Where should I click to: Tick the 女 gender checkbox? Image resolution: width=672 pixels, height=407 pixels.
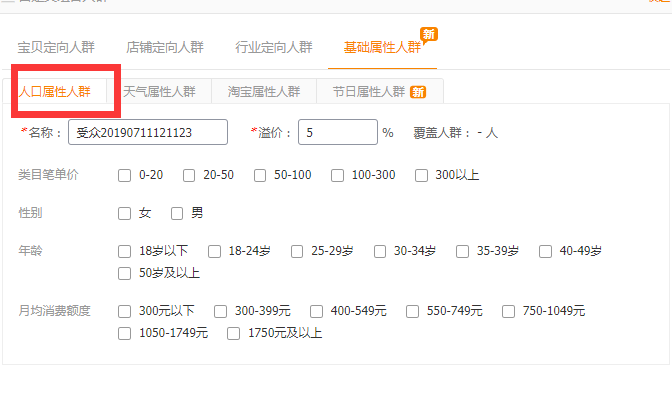coord(125,213)
